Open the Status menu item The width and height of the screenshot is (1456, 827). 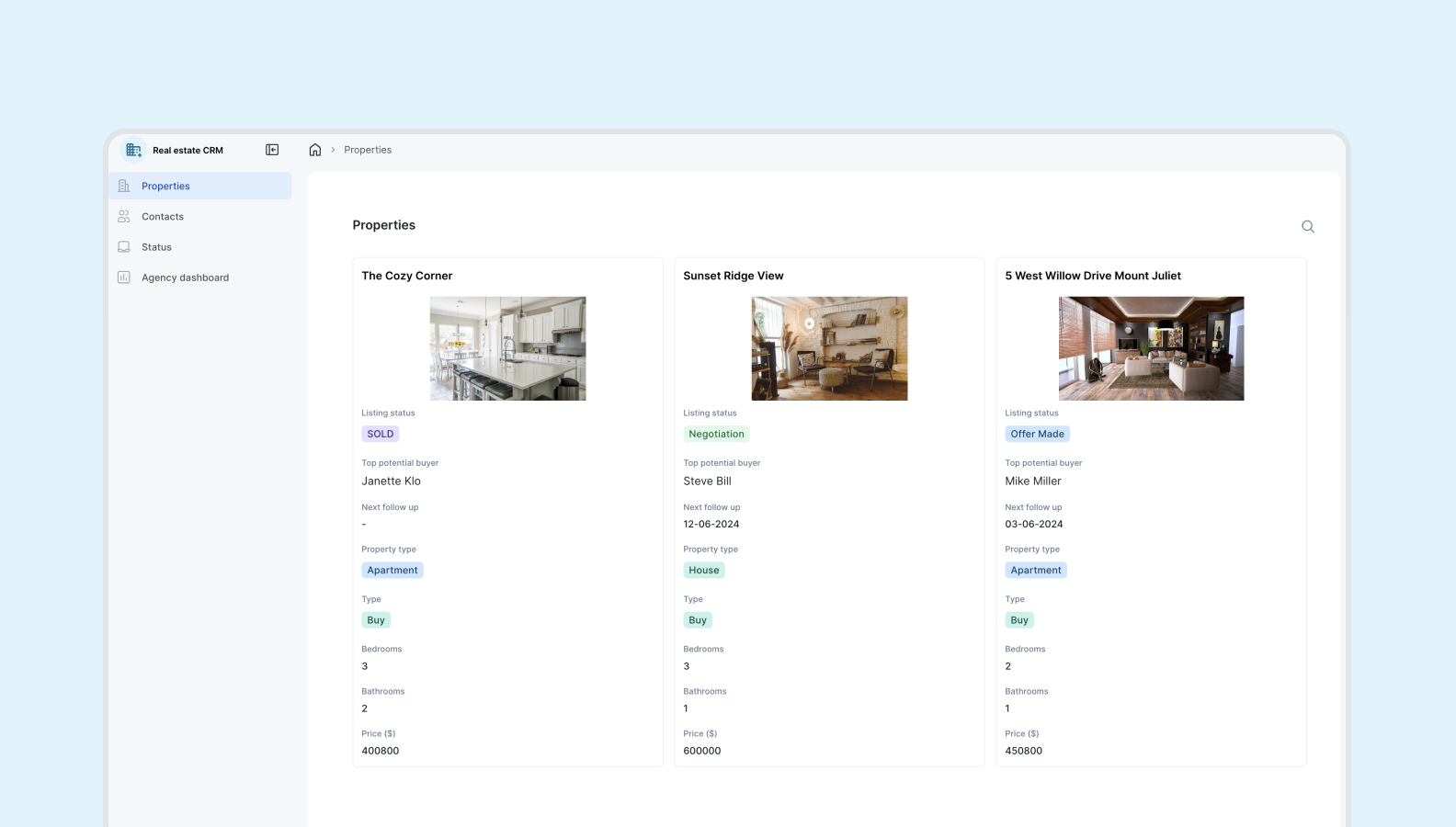click(200, 247)
